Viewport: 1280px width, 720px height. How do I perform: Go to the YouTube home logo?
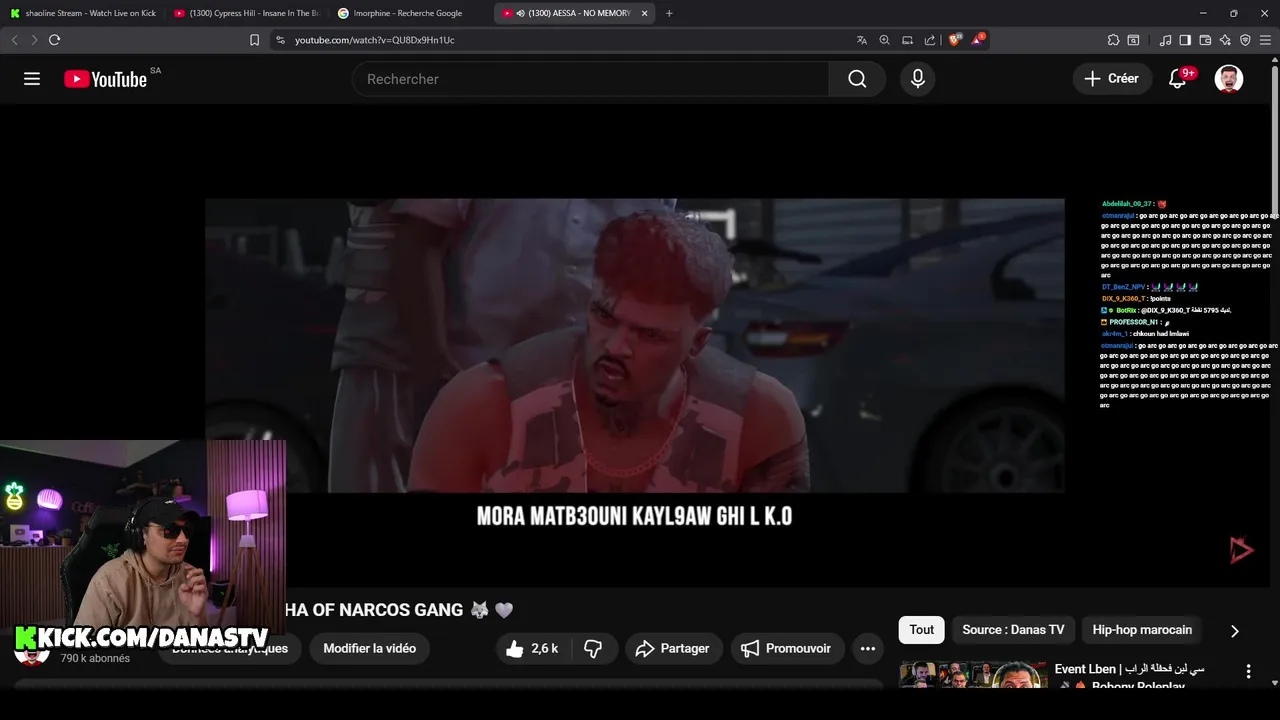[x=105, y=79]
